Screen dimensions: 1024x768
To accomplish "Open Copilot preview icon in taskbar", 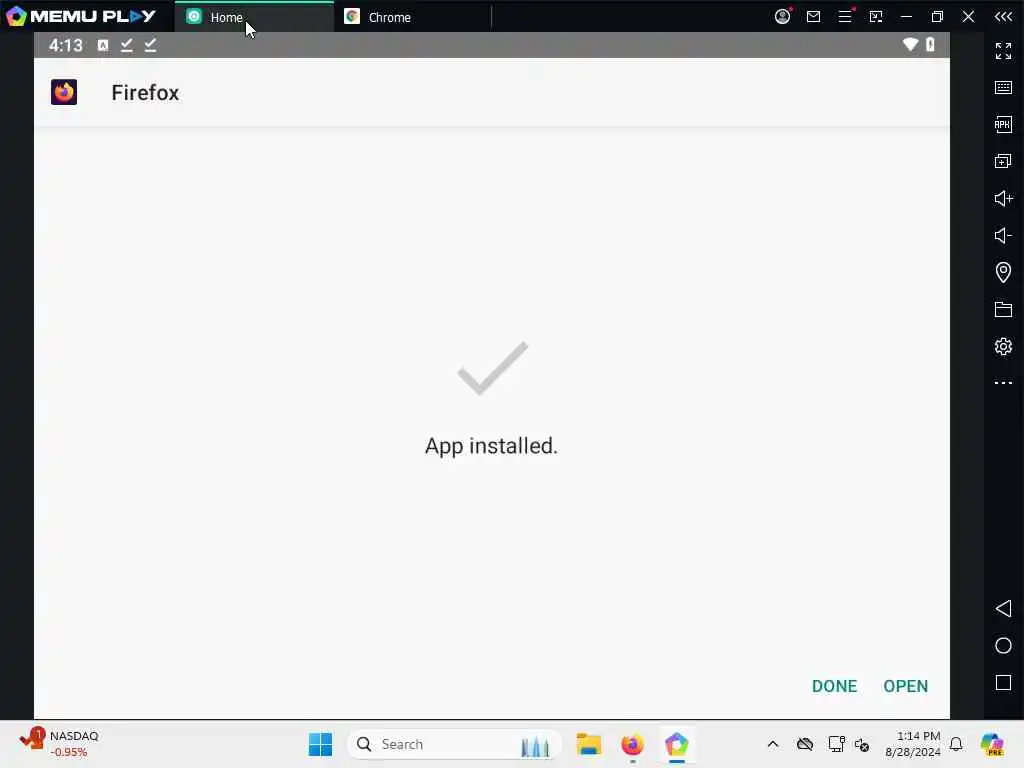I will (992, 744).
